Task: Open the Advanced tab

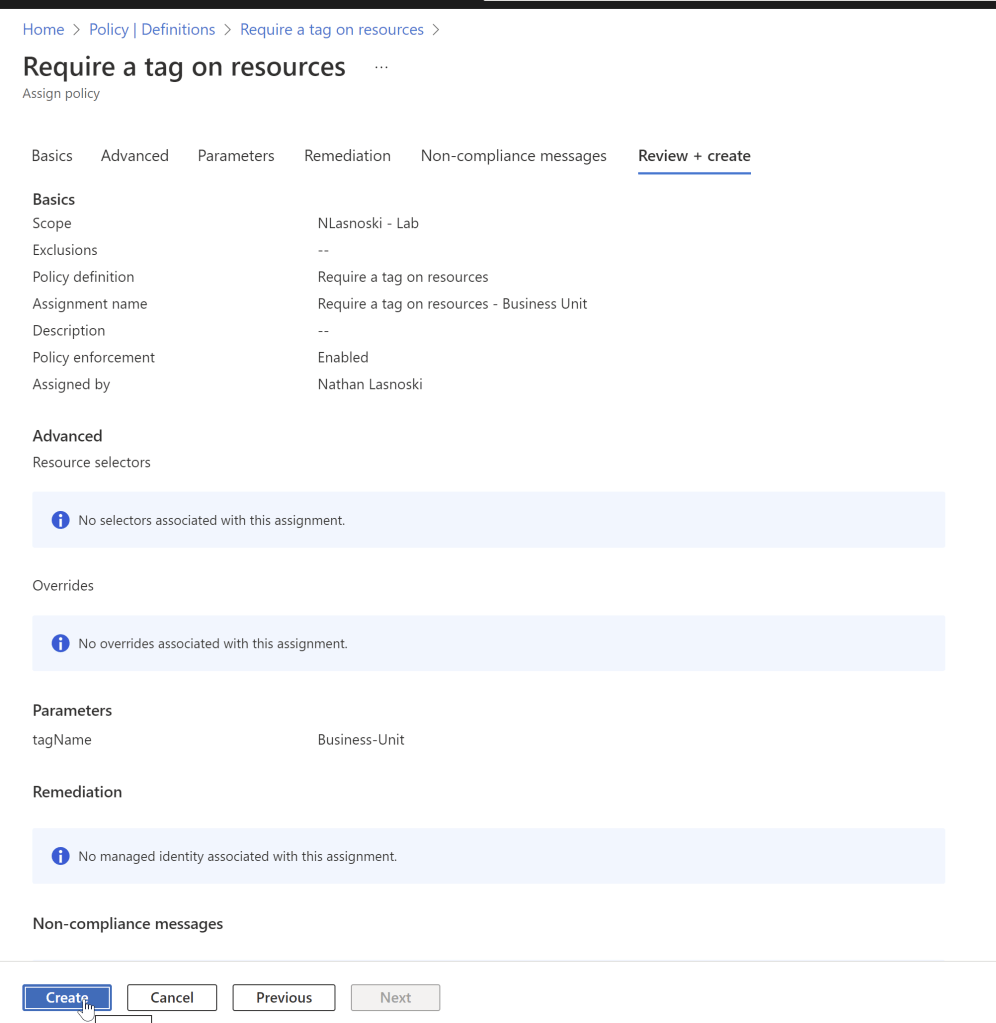Action: click(x=134, y=155)
